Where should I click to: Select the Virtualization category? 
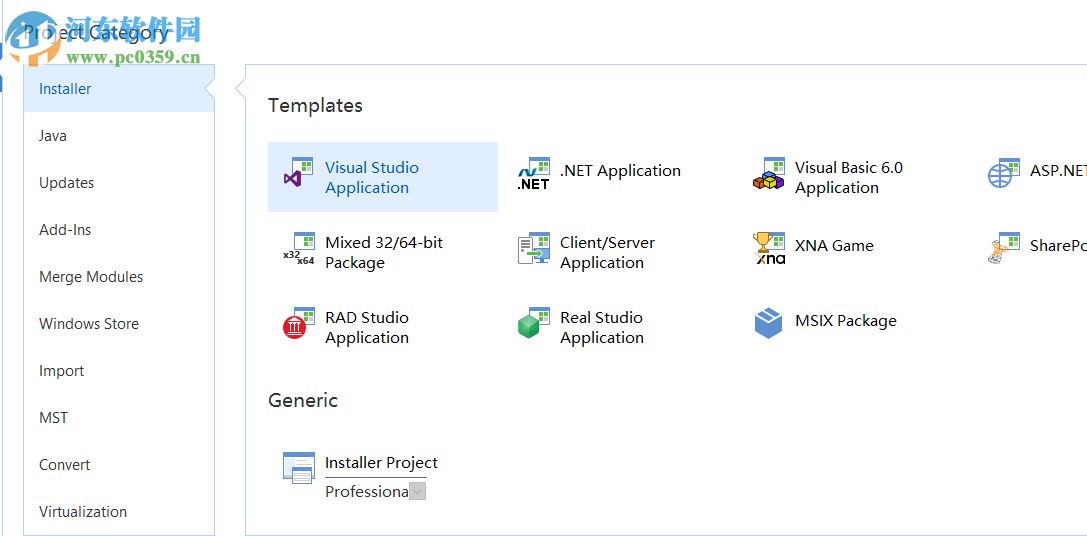coord(119,512)
